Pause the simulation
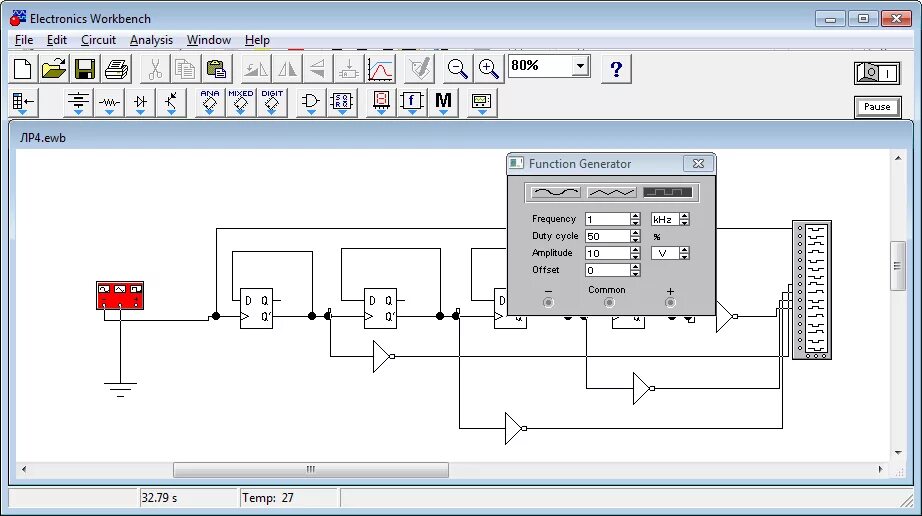This screenshot has width=922, height=516. coord(877,107)
